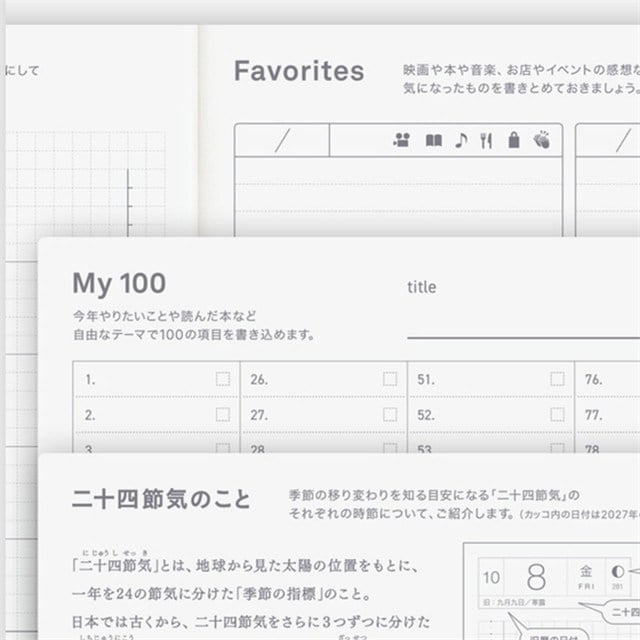
Task: Click the shopping bag icon
Action: pos(514,140)
